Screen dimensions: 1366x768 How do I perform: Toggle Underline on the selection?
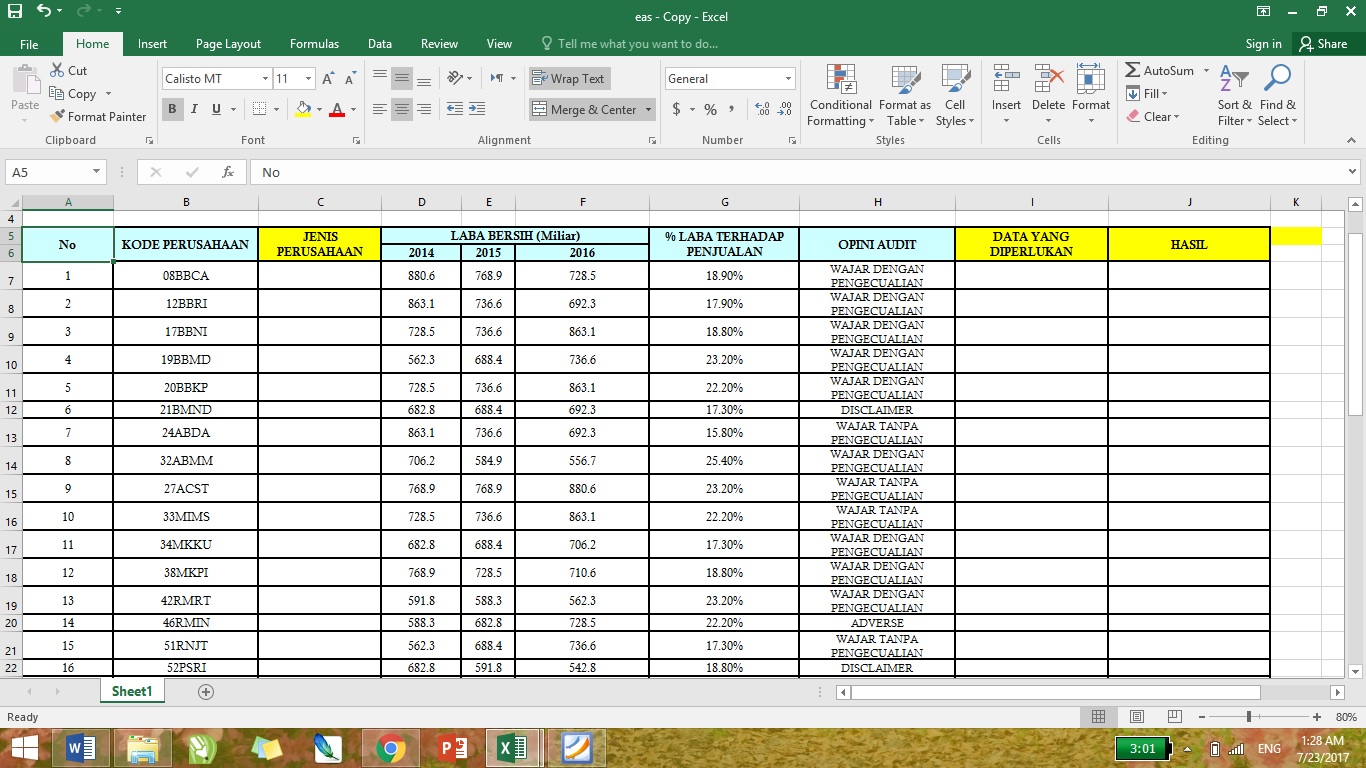point(214,109)
